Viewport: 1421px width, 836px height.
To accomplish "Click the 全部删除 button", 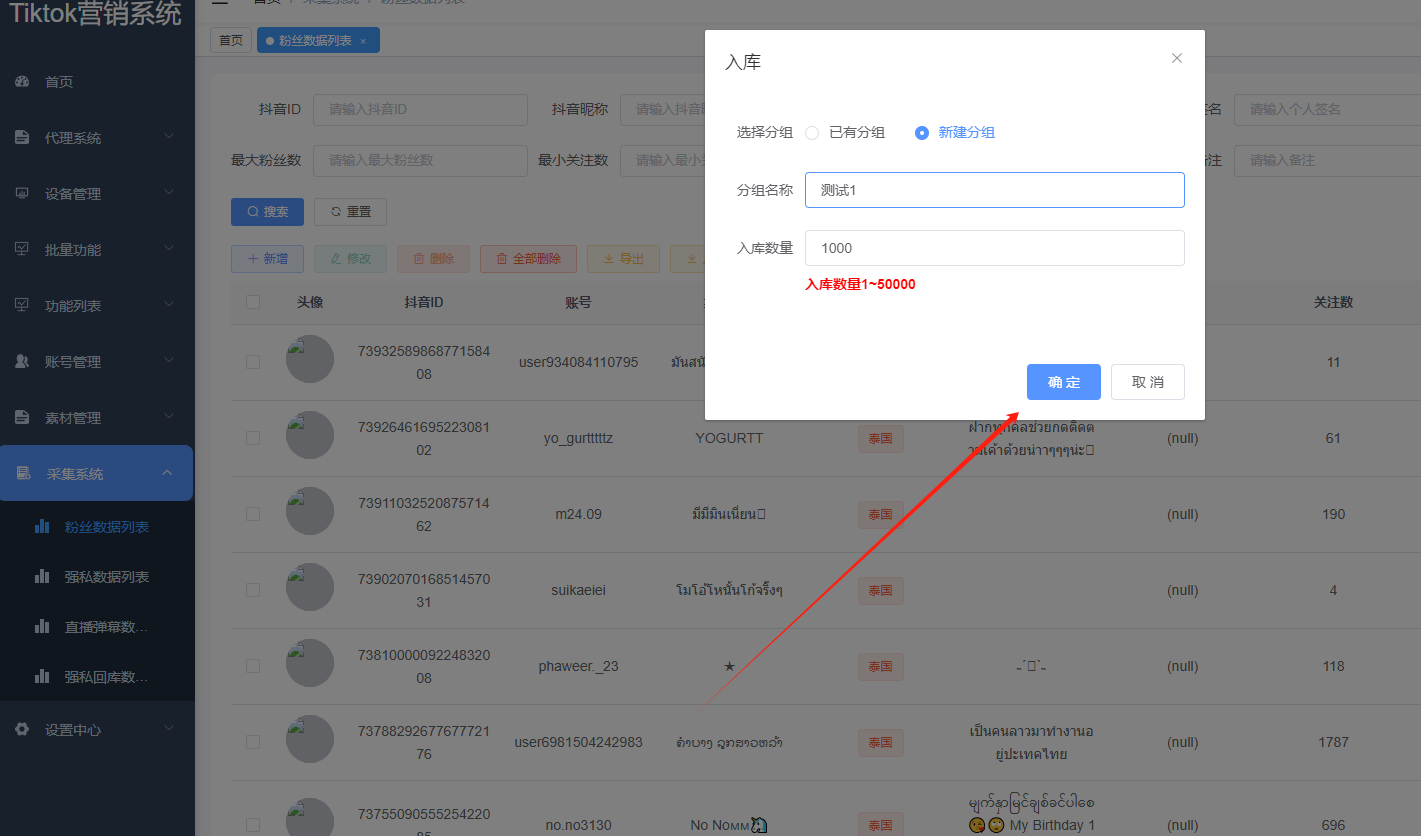I will pyautogui.click(x=528, y=259).
